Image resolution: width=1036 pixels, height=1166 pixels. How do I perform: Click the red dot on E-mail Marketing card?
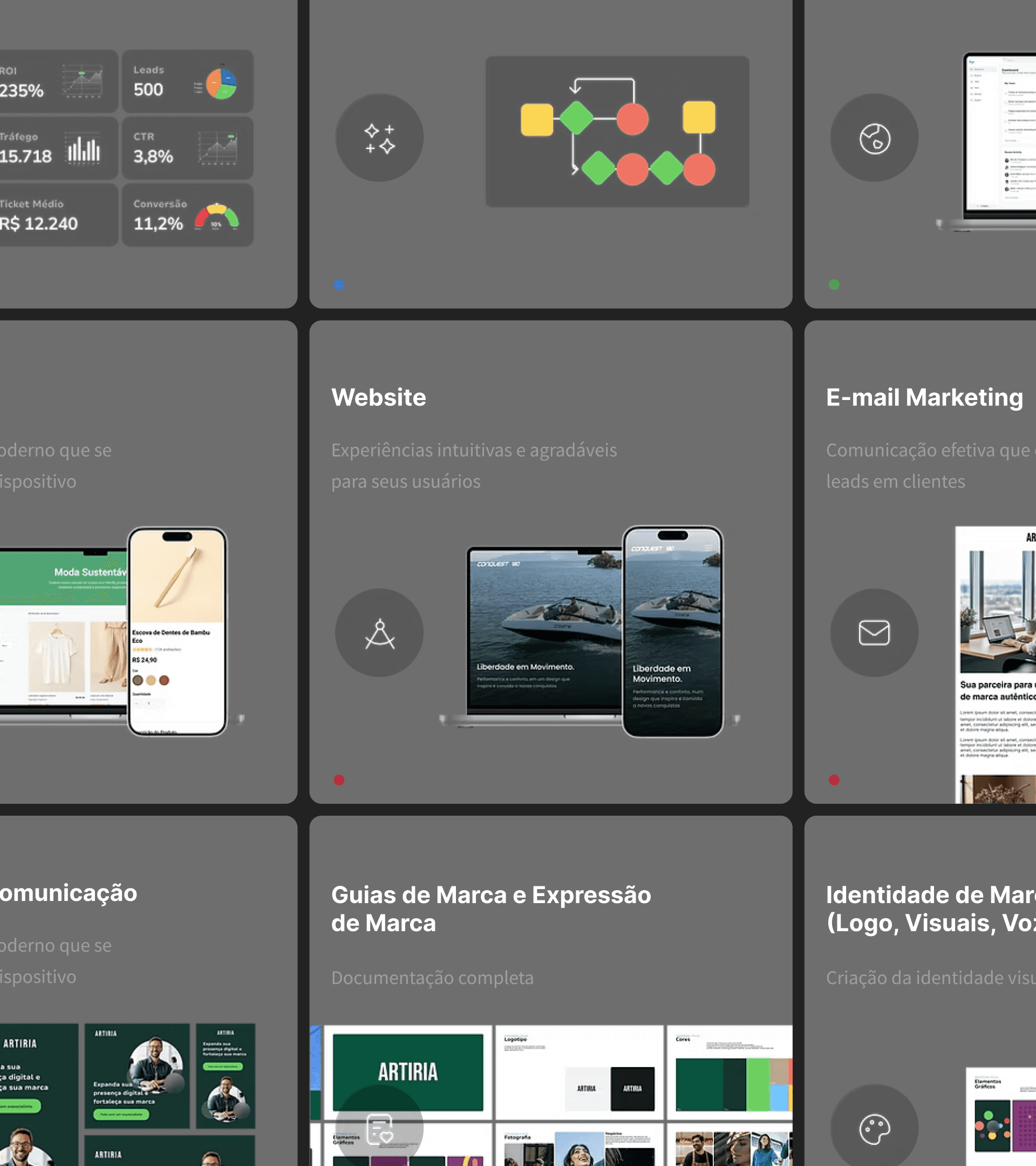(x=834, y=780)
